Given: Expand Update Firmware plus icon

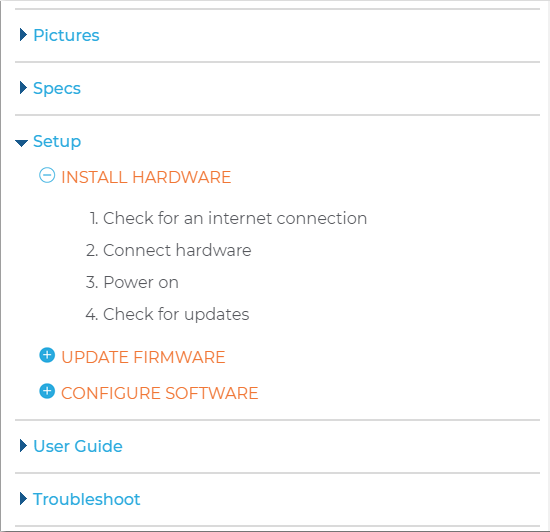Looking at the screenshot, I should [x=47, y=355].
